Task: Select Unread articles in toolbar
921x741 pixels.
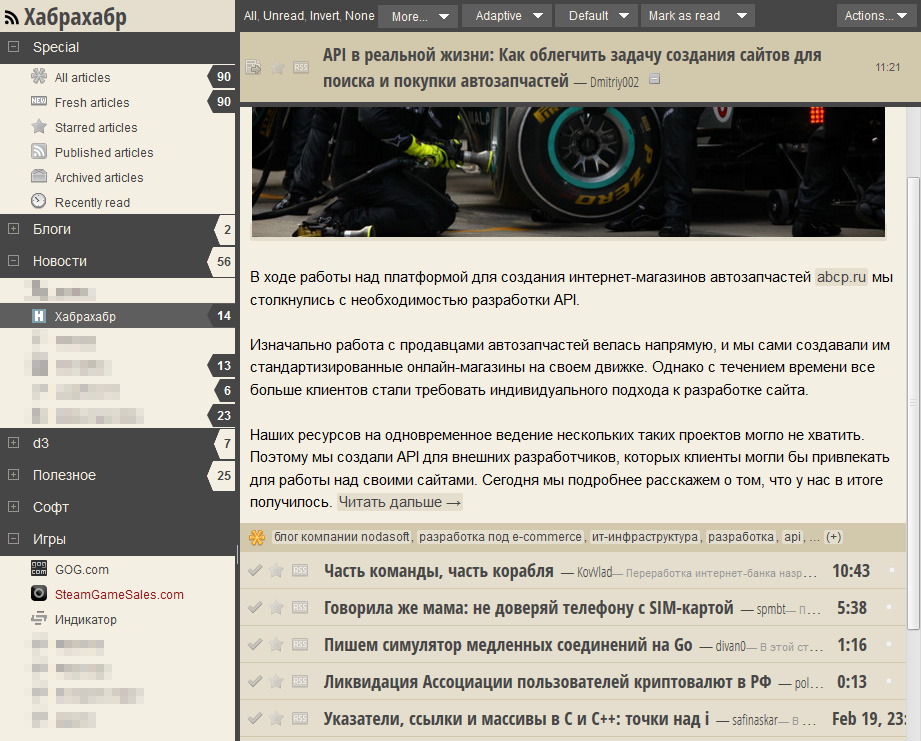Action: [284, 16]
